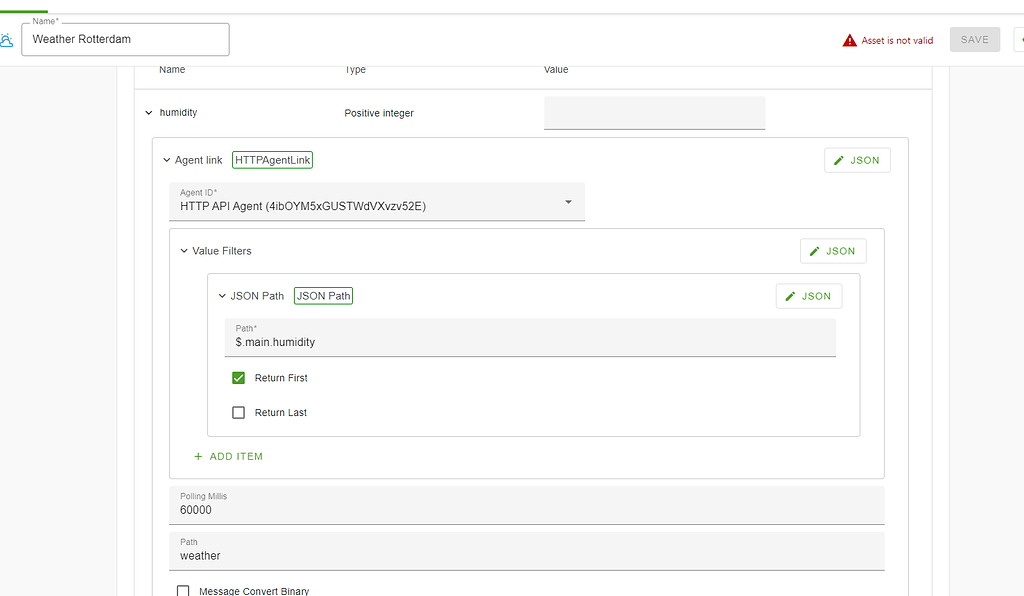Image resolution: width=1024 pixels, height=596 pixels.
Task: Click the HTTPAgentLink type badge
Action: [x=272, y=160]
